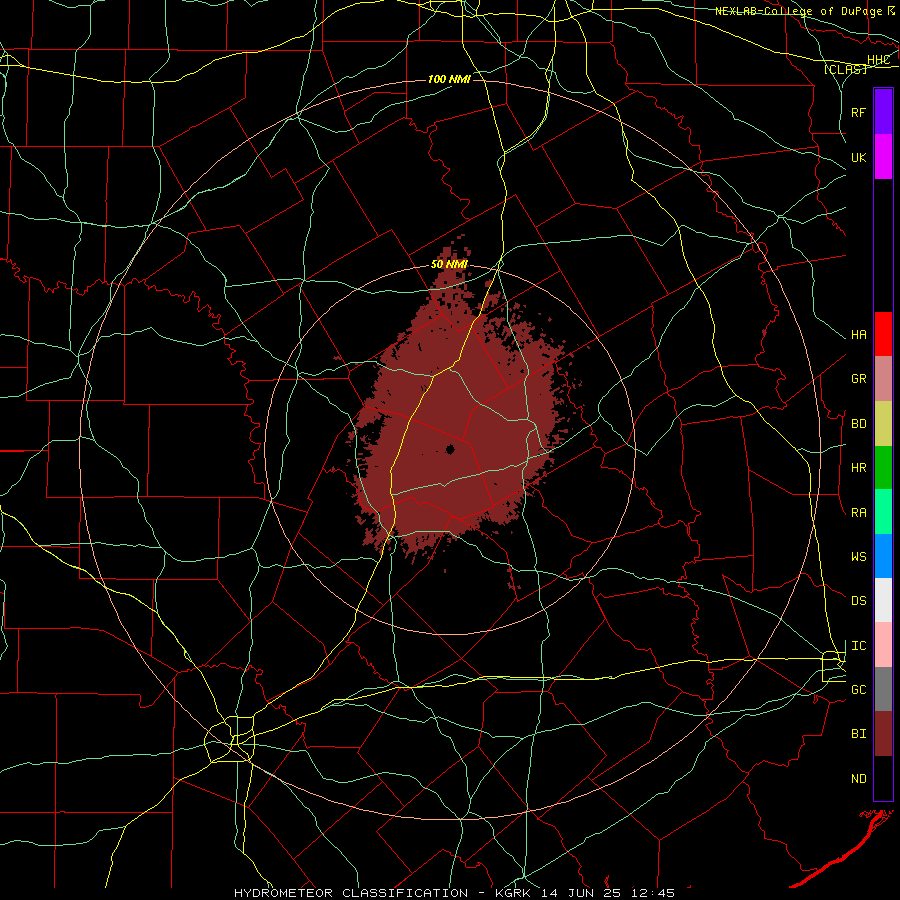Screen dimensions: 900x900
Task: Click the HA red legend color swatch
Action: (883, 334)
